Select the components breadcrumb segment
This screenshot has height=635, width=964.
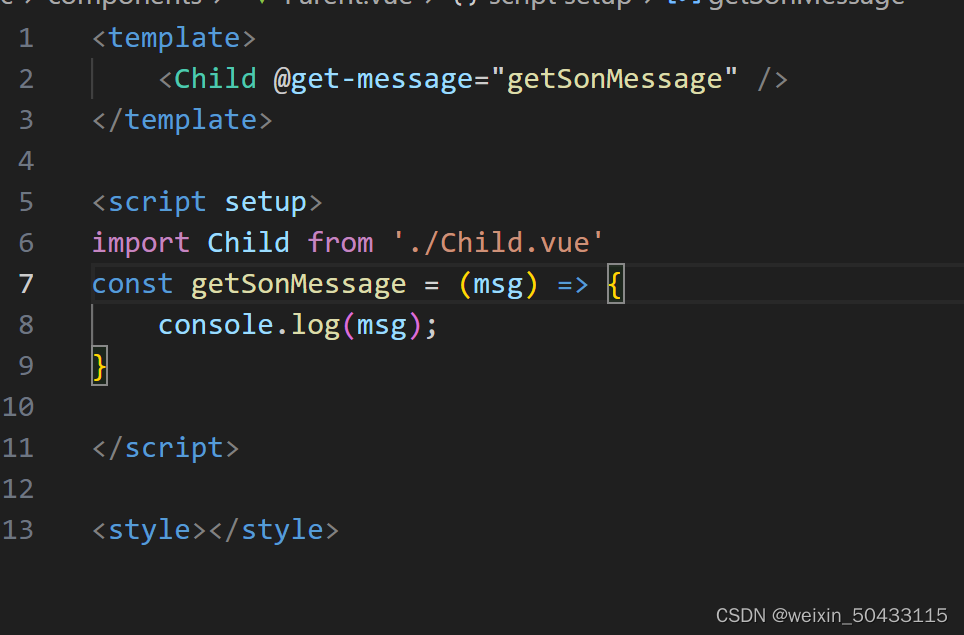tap(125, 2)
